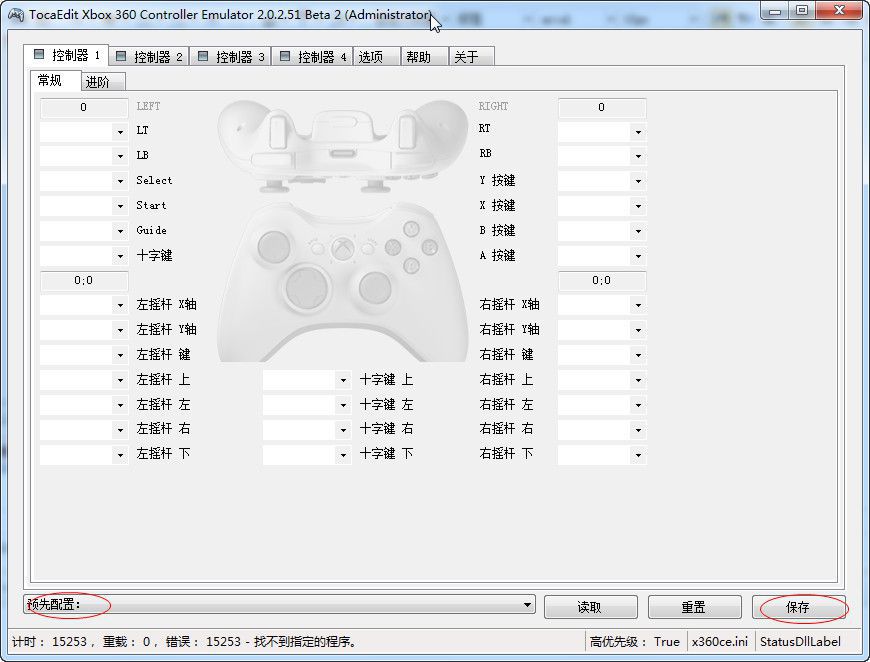The width and height of the screenshot is (870, 662).
Task: Open the 左摇杆 右 dropdown
Action: (x=84, y=430)
